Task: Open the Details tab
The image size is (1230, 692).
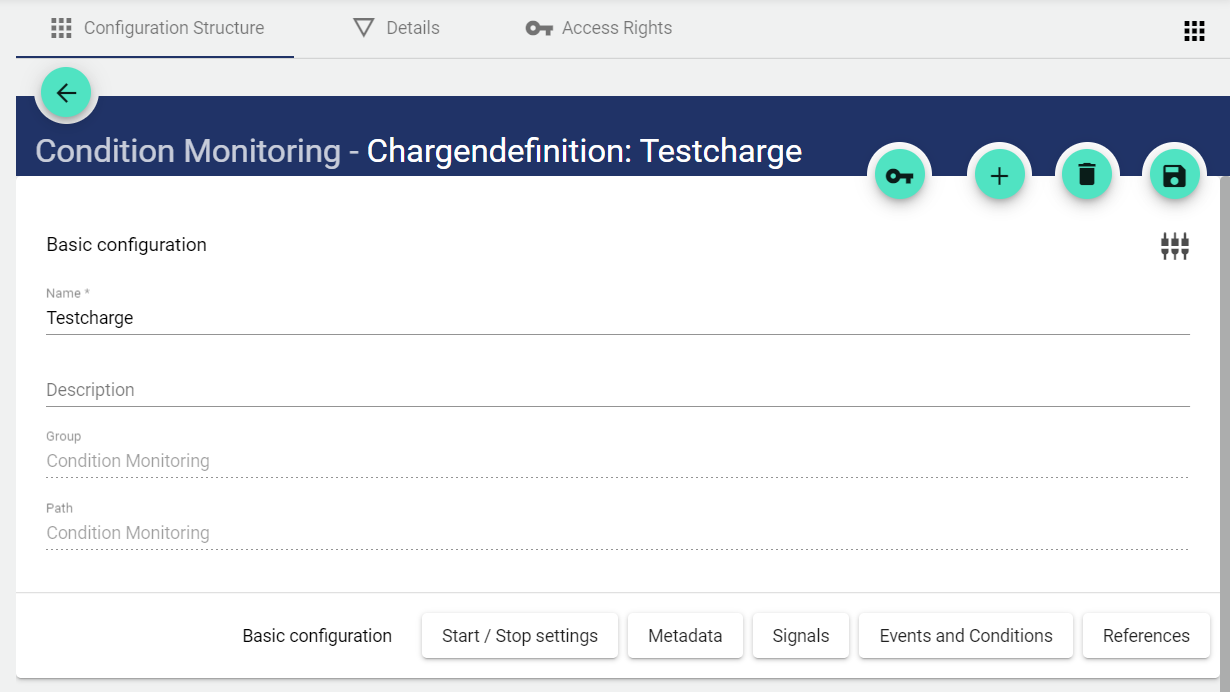Action: pyautogui.click(x=397, y=28)
